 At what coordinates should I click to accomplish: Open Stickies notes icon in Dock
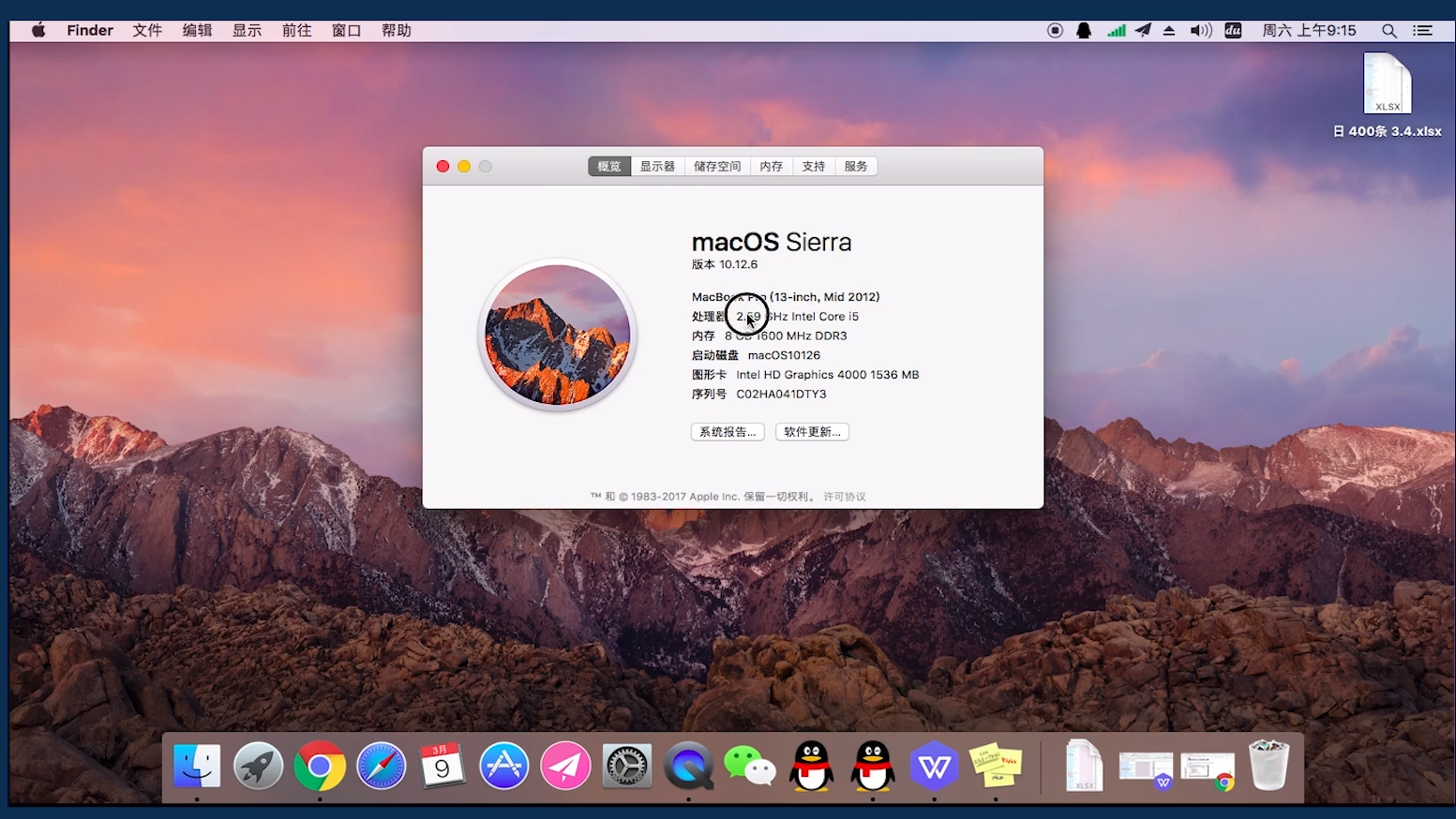(996, 767)
